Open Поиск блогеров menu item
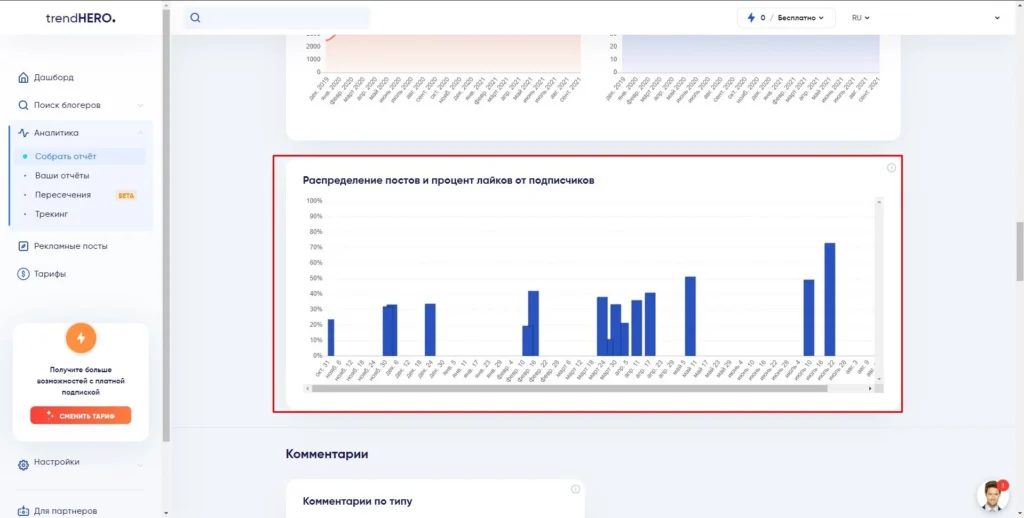 67,105
